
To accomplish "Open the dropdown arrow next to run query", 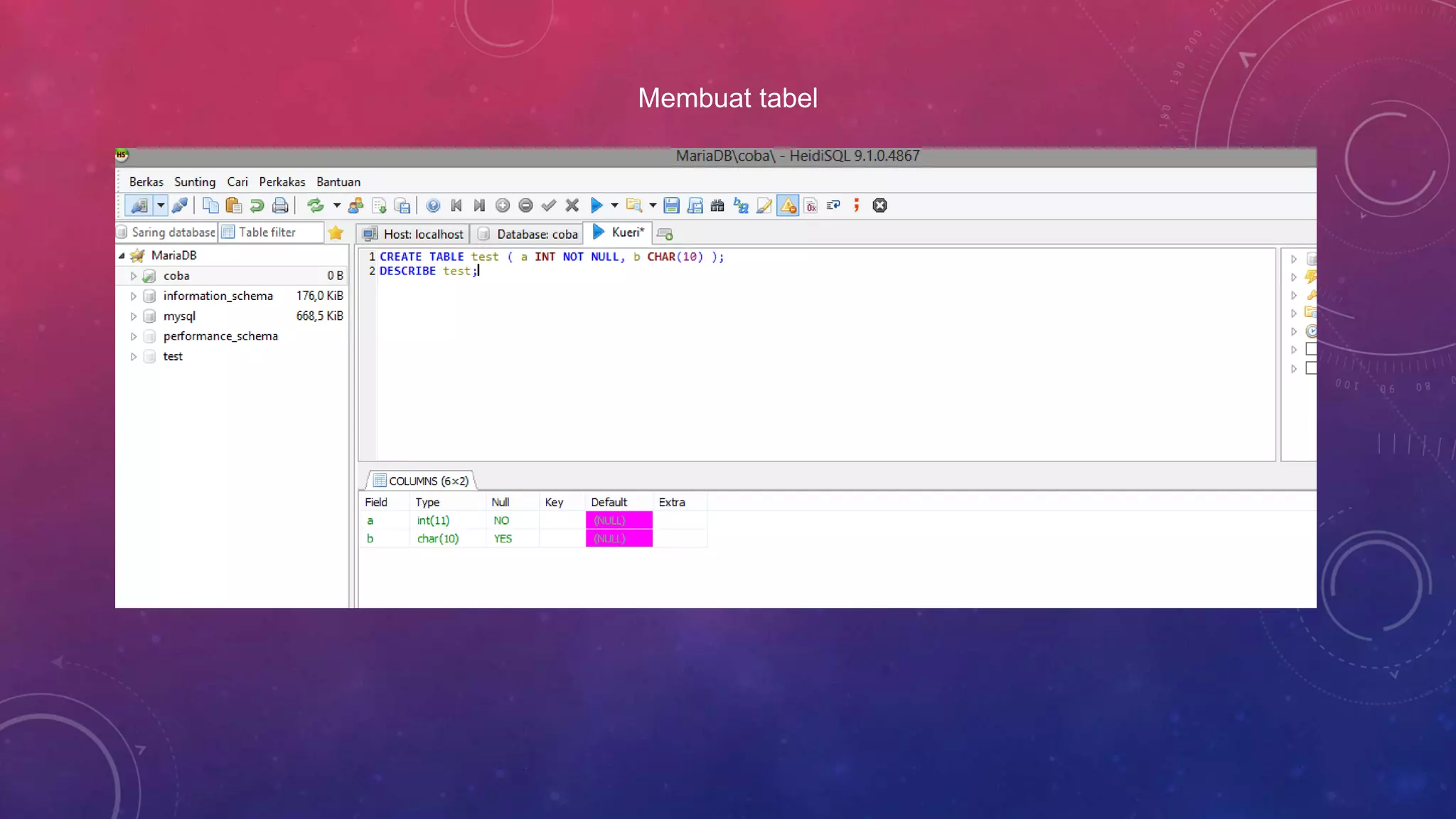I will (614, 205).
